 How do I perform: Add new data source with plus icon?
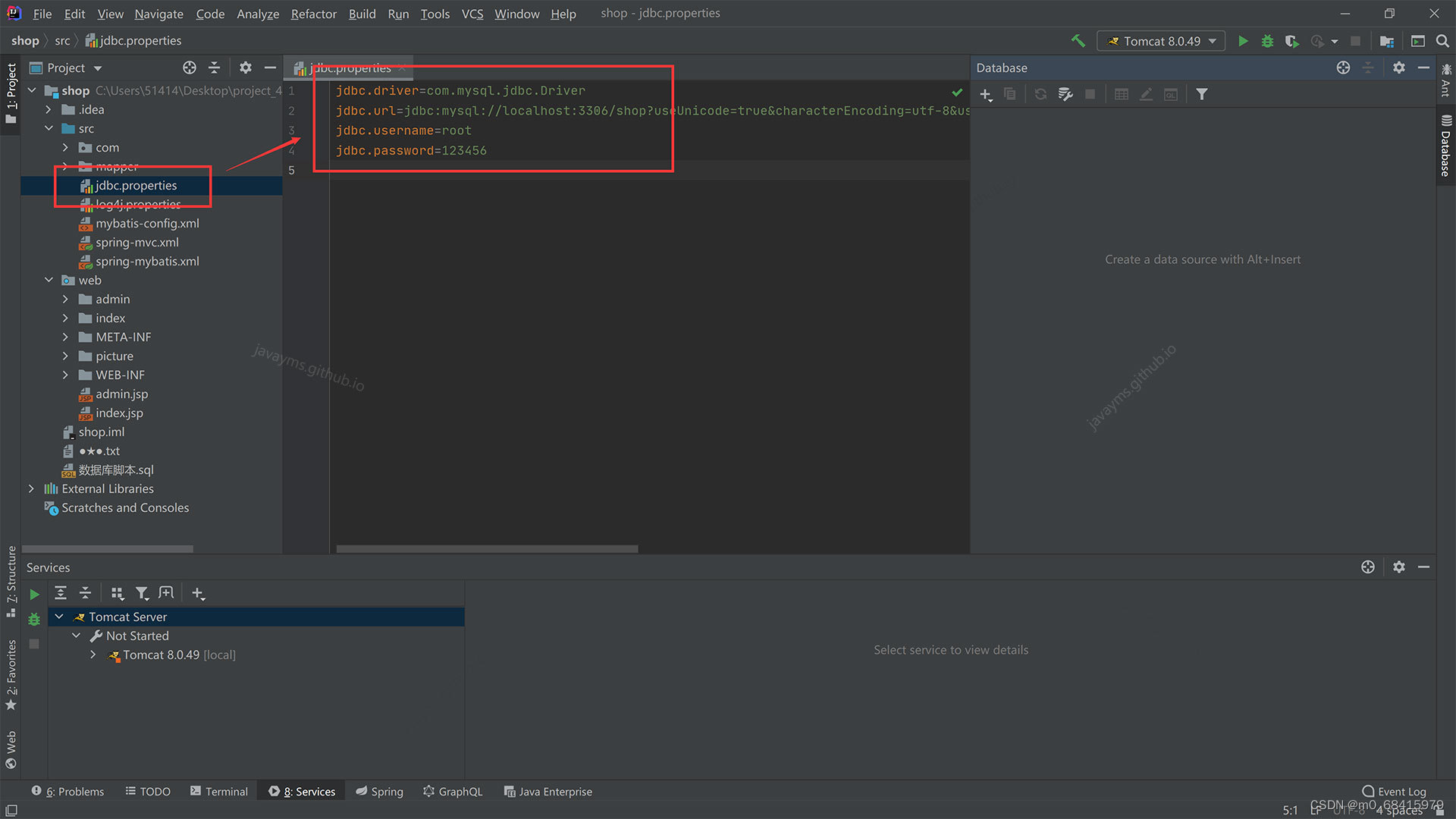(x=985, y=94)
